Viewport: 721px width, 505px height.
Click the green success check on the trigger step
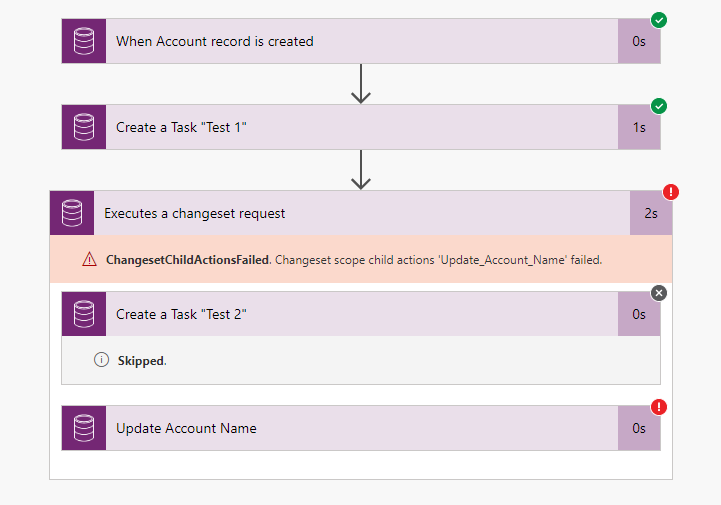[x=659, y=20]
